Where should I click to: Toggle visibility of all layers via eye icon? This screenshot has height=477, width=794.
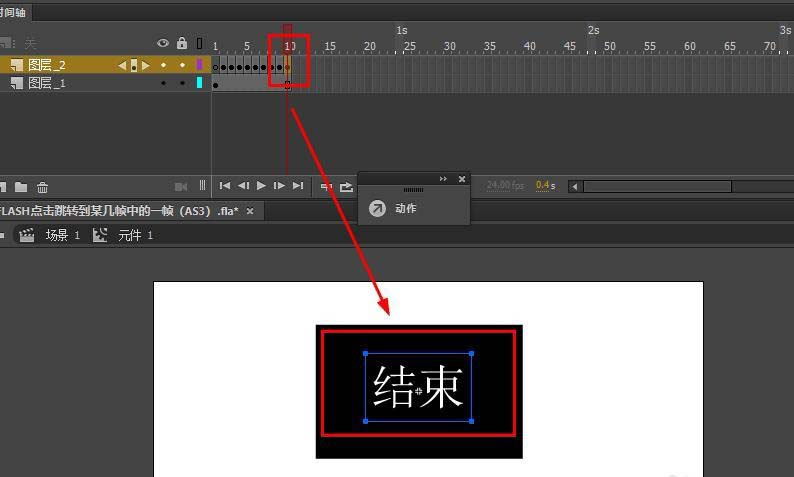163,44
